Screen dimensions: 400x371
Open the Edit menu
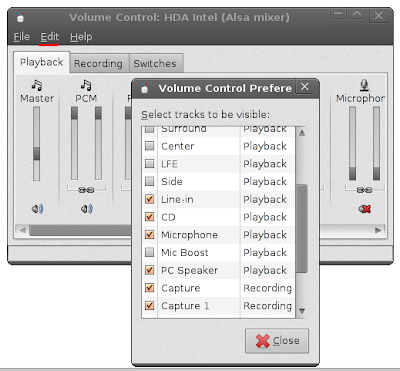tap(50, 37)
